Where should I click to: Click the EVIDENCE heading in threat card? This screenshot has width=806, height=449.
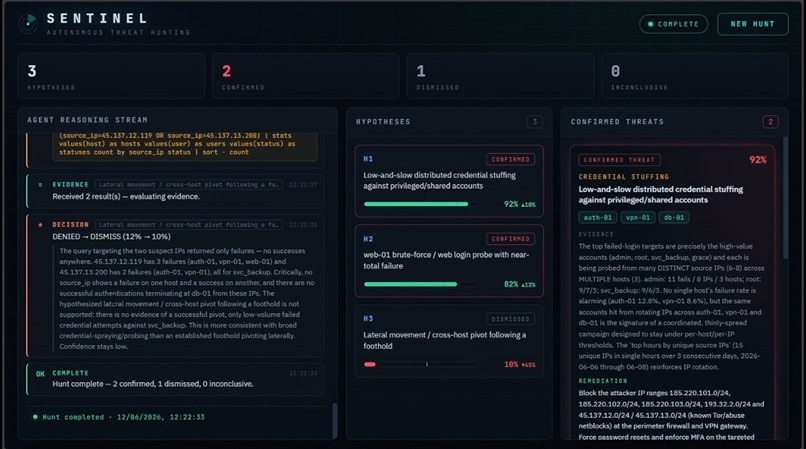(x=596, y=234)
